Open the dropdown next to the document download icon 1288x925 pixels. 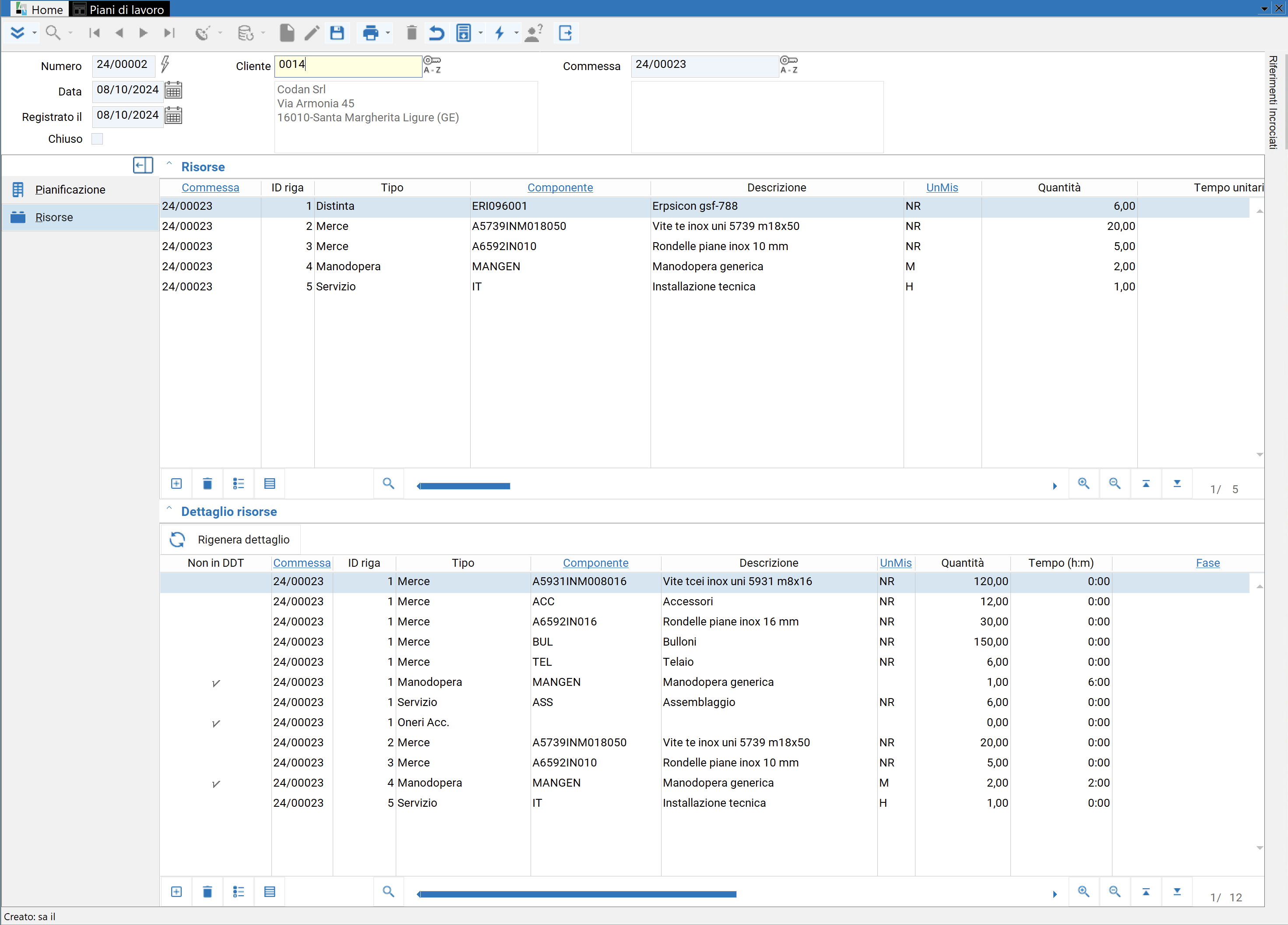tap(480, 33)
